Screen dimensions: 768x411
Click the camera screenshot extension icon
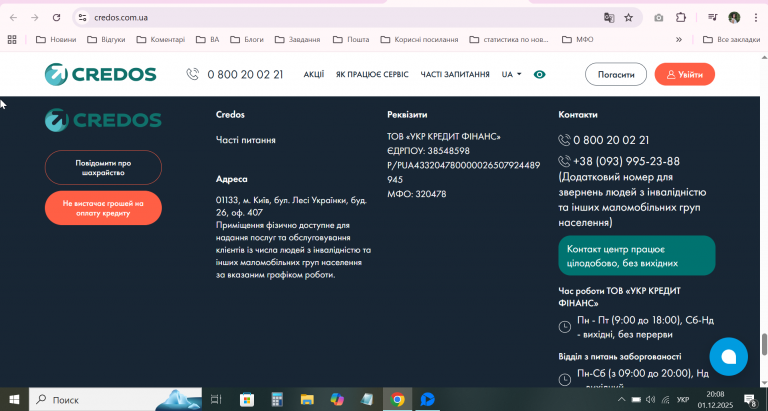pos(659,18)
